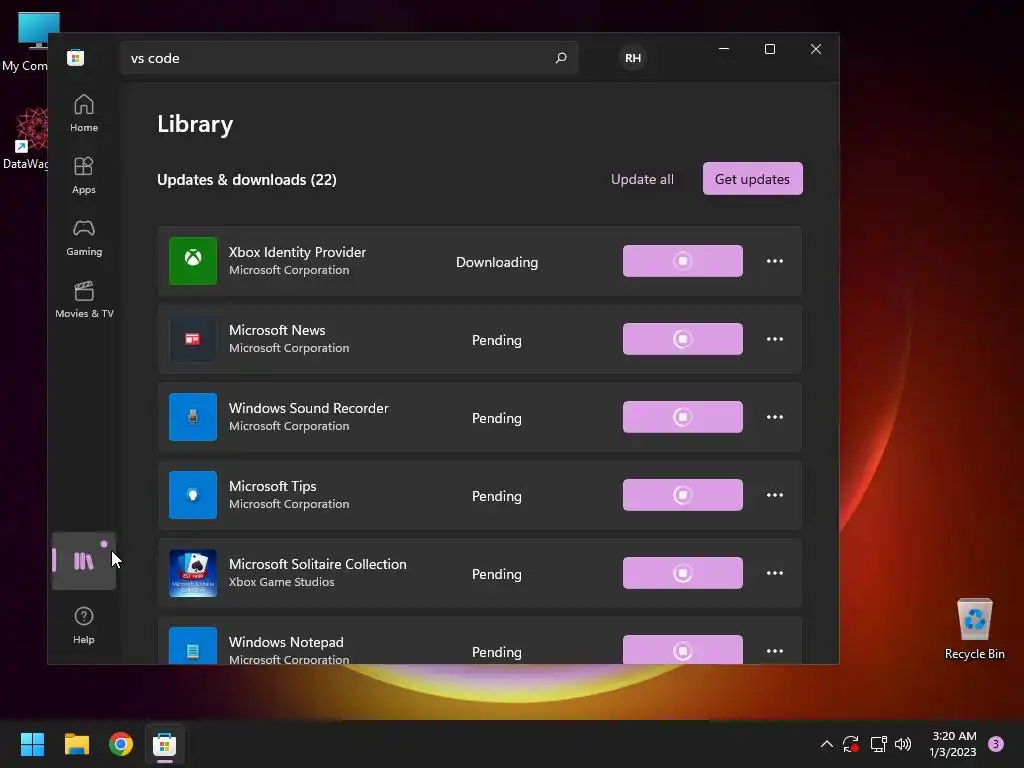Click the vs code search field
1024x768 pixels.
pyautogui.click(x=349, y=58)
